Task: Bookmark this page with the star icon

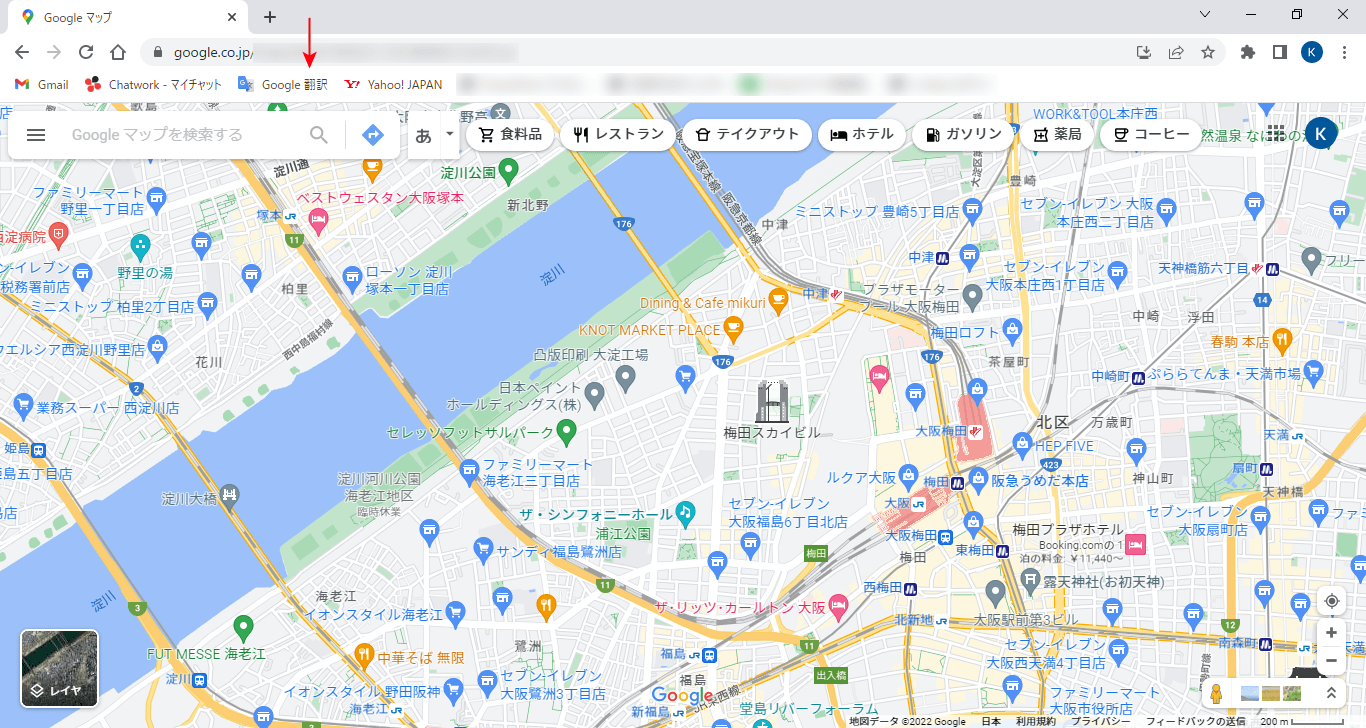Action: [1208, 52]
